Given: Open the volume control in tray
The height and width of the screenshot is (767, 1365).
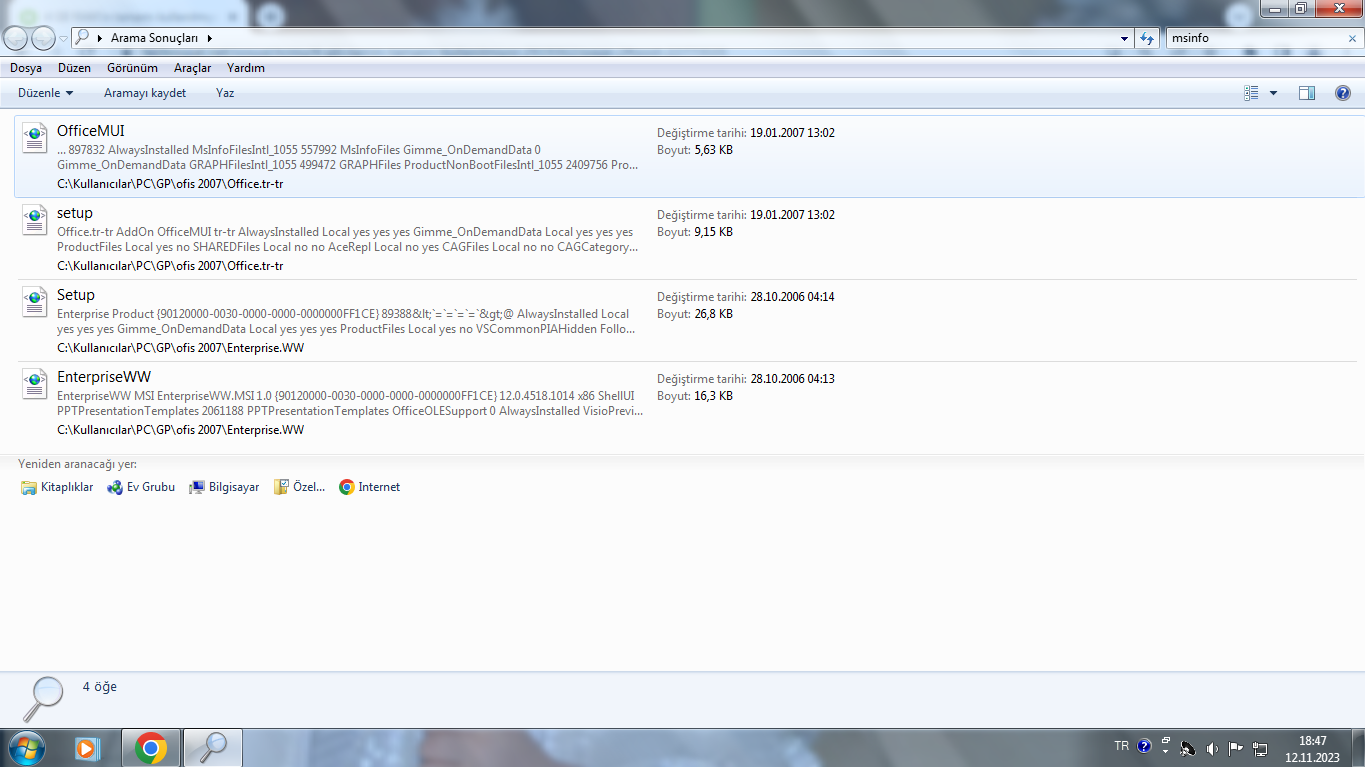Looking at the screenshot, I should (x=1212, y=748).
